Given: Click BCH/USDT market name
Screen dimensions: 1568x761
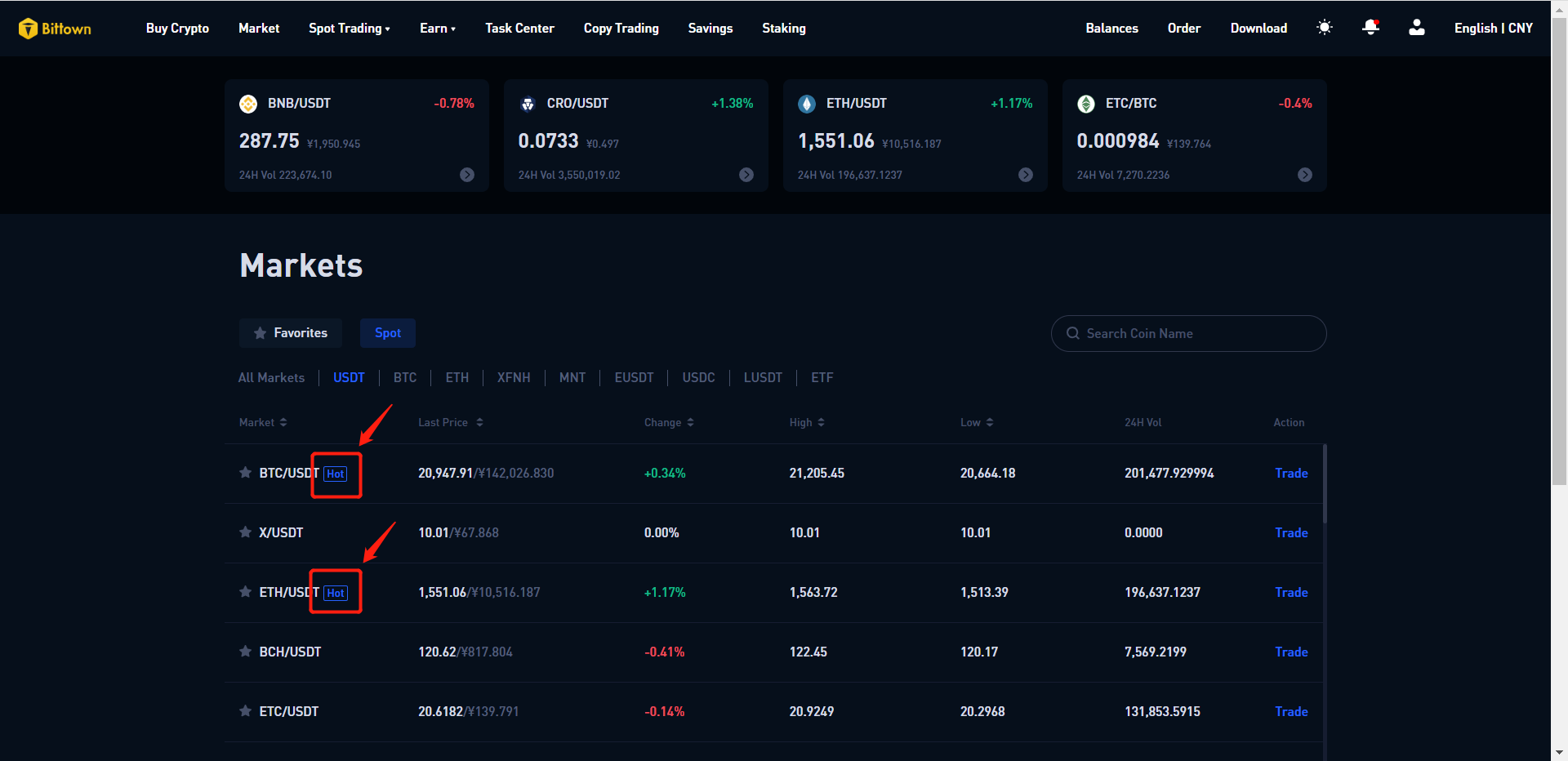Looking at the screenshot, I should [x=290, y=652].
